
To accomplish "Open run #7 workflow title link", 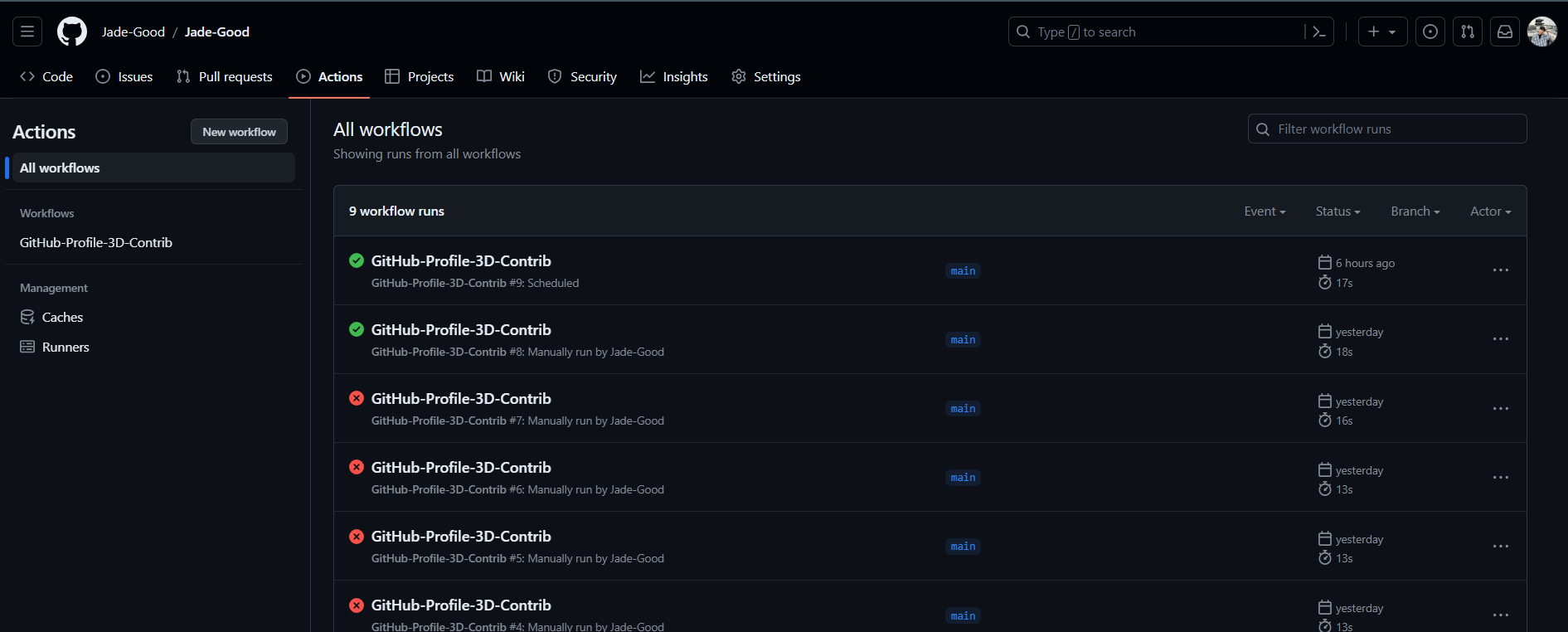I will (x=461, y=398).
